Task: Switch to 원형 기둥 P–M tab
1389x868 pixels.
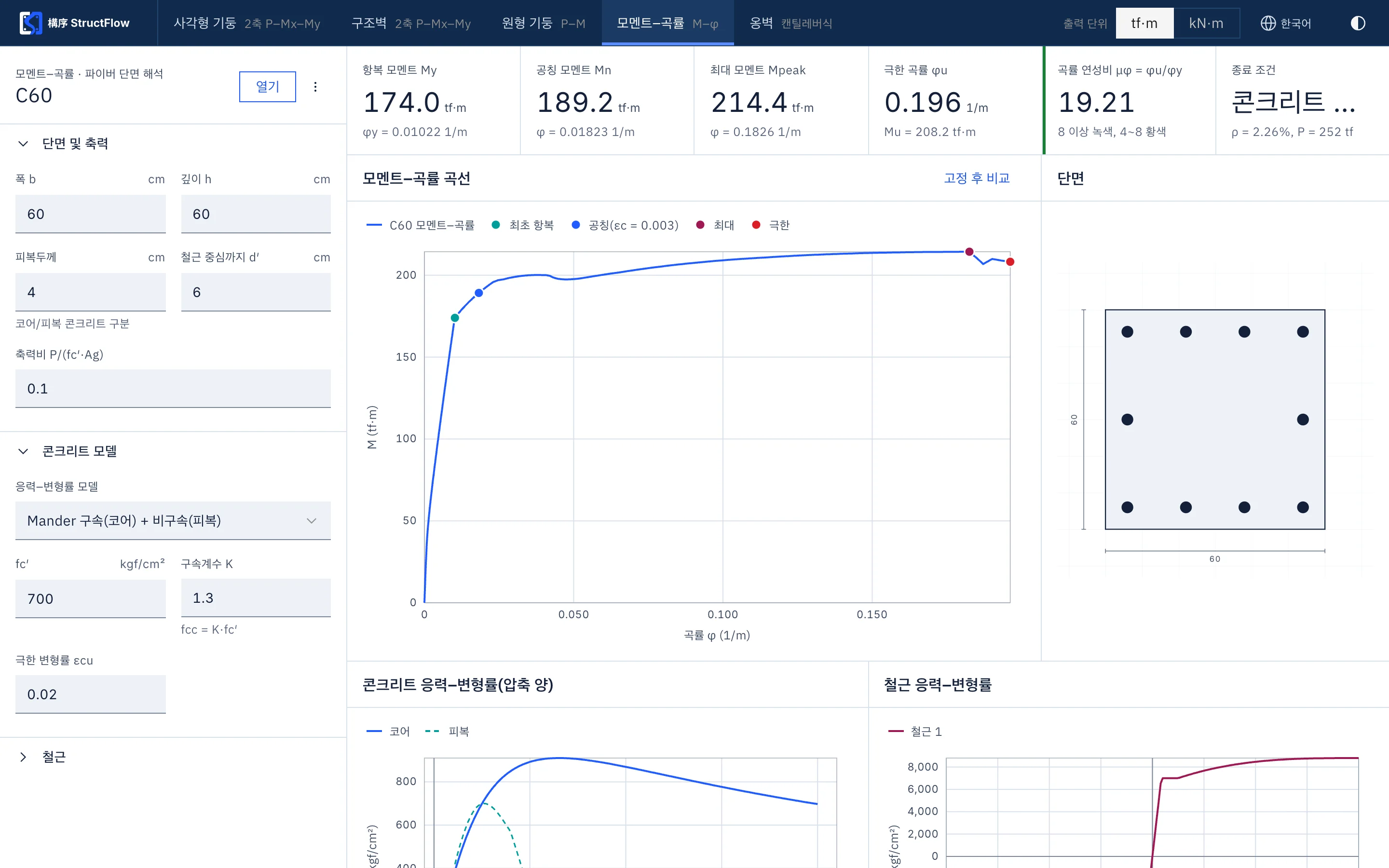Action: [543, 23]
